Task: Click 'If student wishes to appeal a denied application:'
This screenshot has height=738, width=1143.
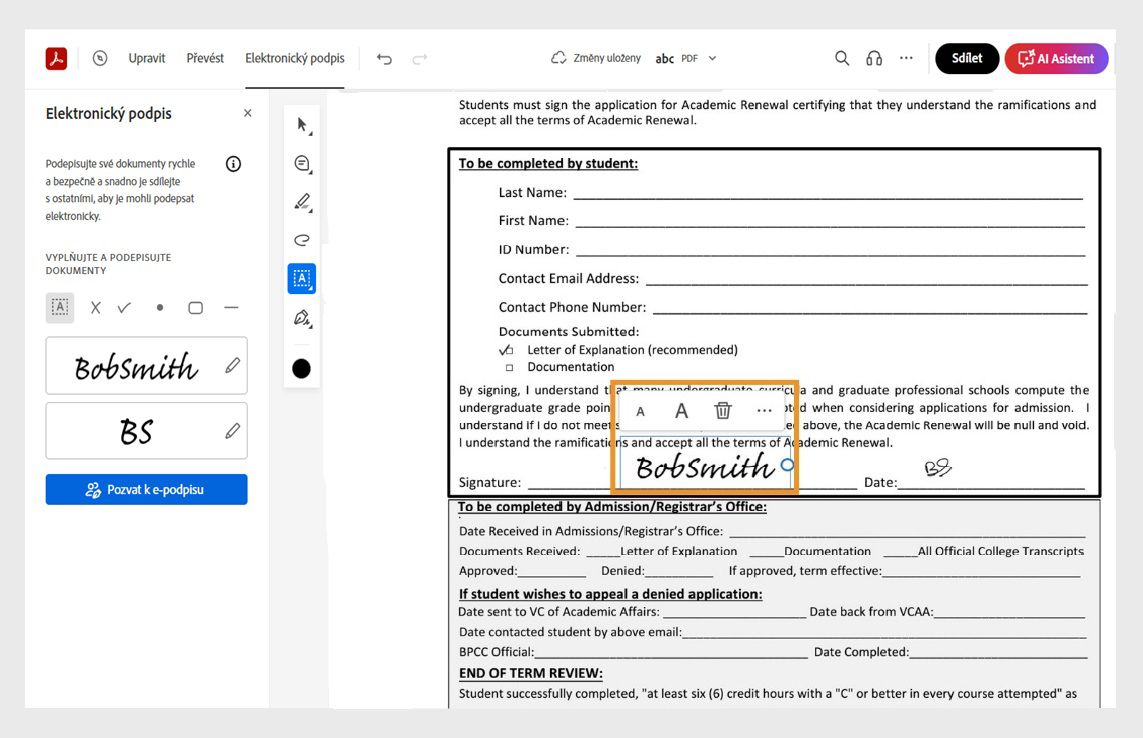Action: pyautogui.click(x=611, y=594)
